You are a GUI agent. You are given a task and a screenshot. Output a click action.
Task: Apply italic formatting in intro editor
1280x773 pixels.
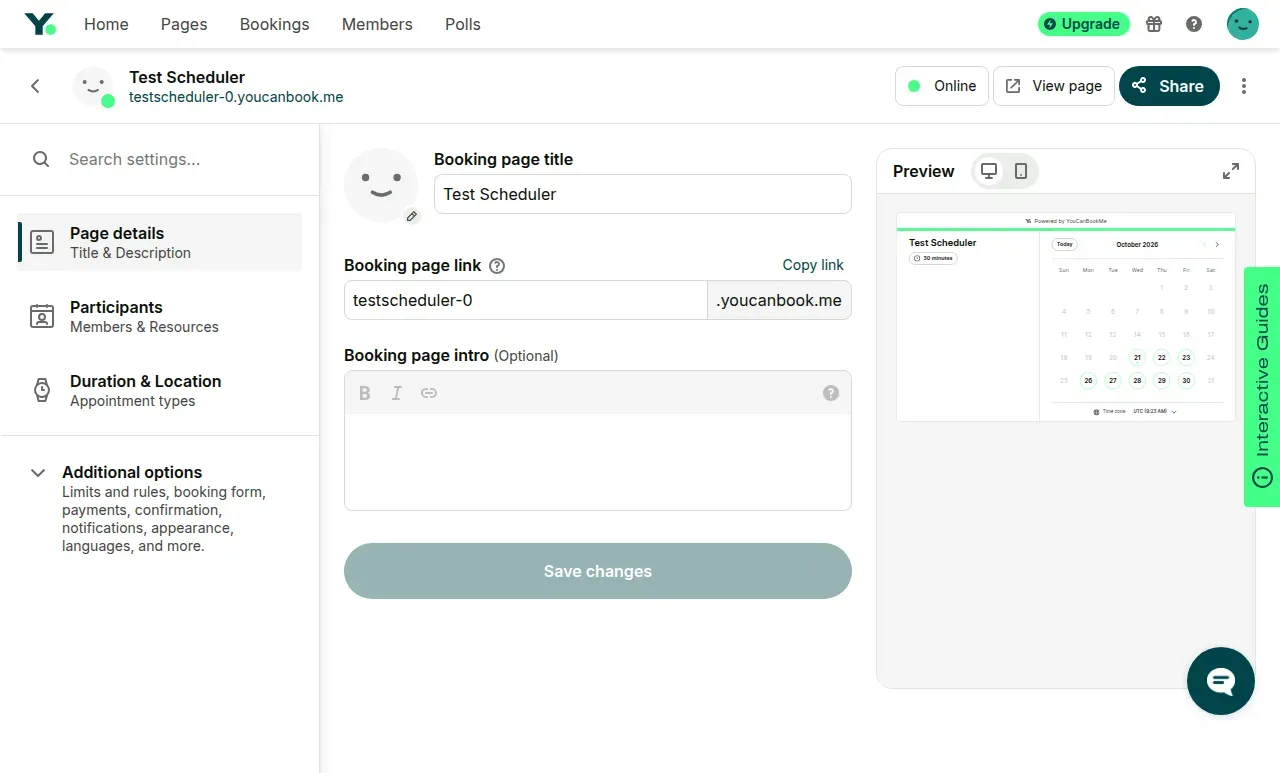397,393
